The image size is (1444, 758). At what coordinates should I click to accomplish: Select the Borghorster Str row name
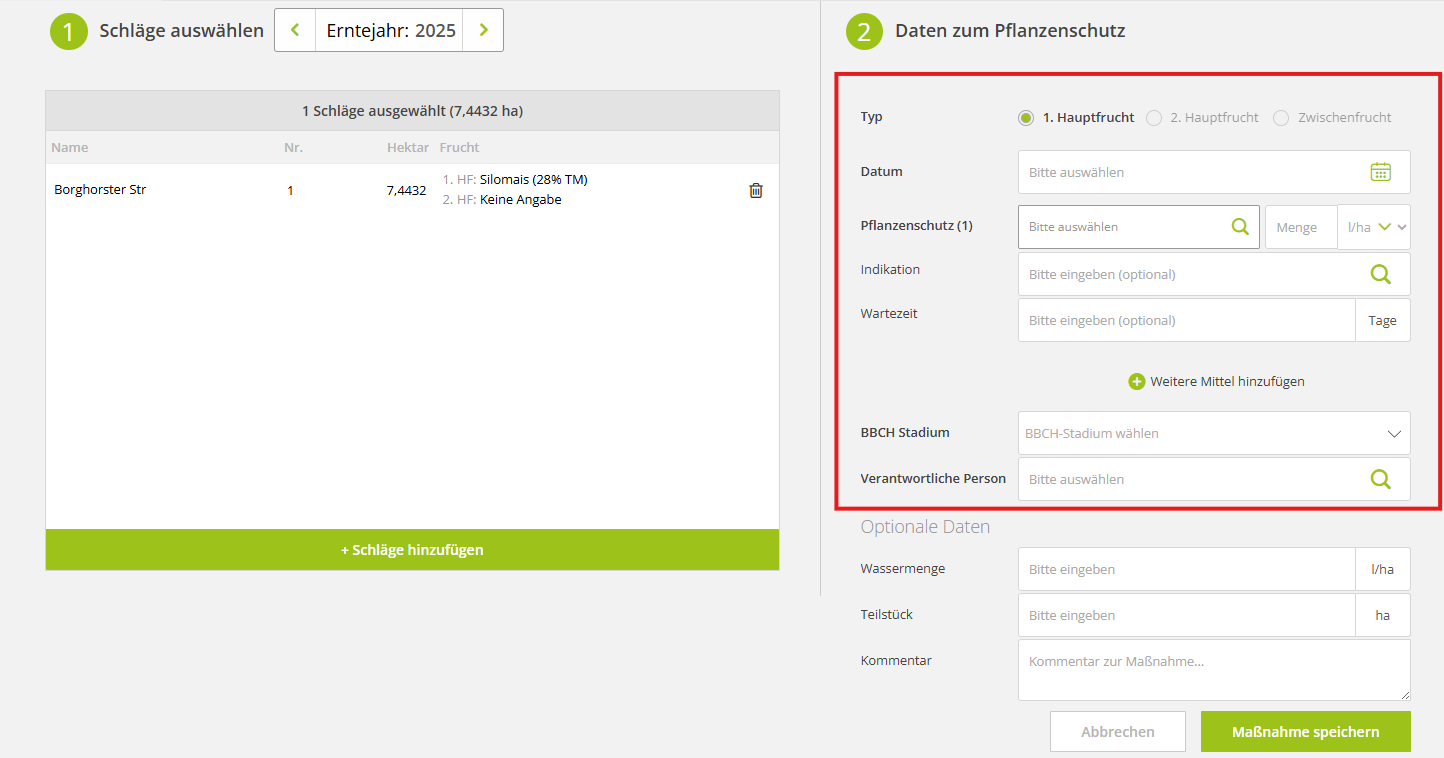(100, 189)
